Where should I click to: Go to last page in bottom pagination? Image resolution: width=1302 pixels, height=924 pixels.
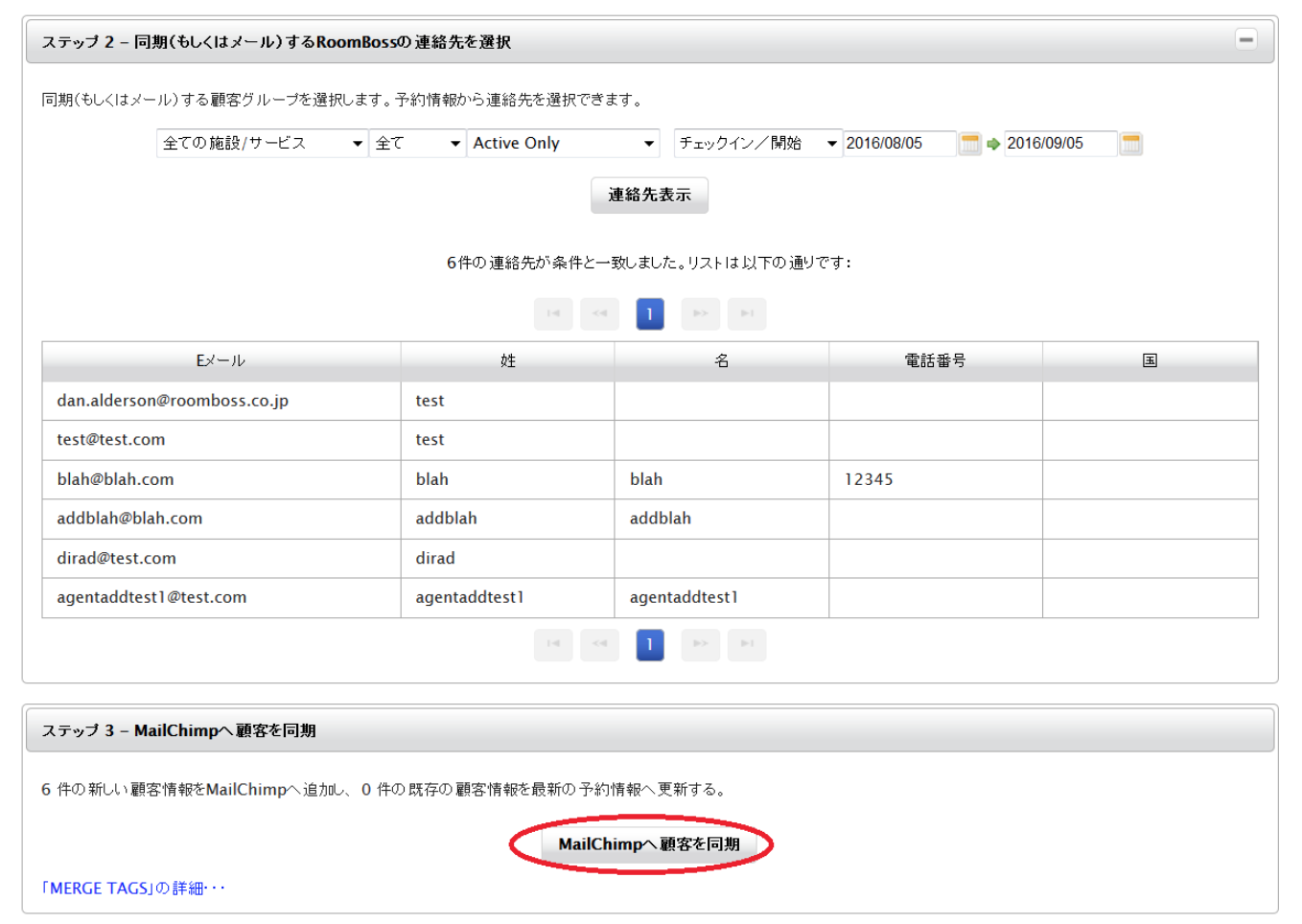pos(747,644)
